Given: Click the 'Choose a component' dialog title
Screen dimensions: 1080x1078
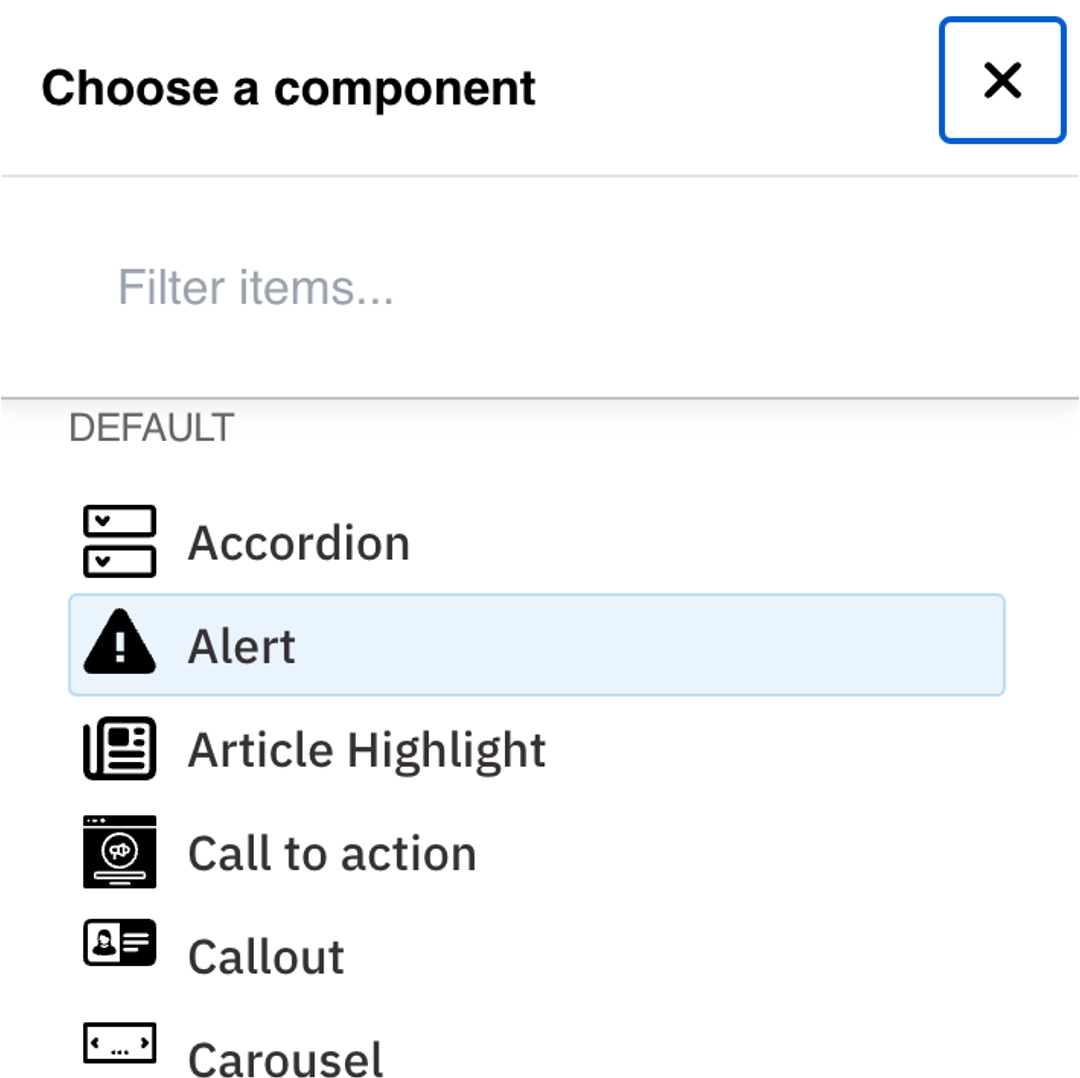Looking at the screenshot, I should click(x=289, y=88).
